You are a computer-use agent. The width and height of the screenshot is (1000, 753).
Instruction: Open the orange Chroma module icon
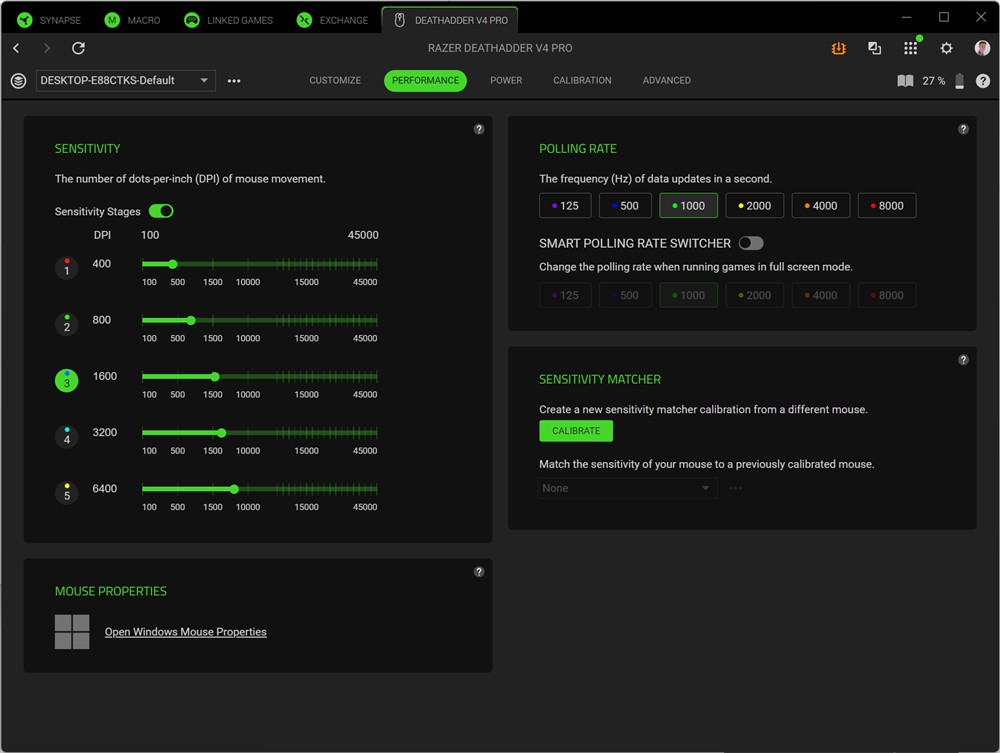pyautogui.click(x=839, y=48)
